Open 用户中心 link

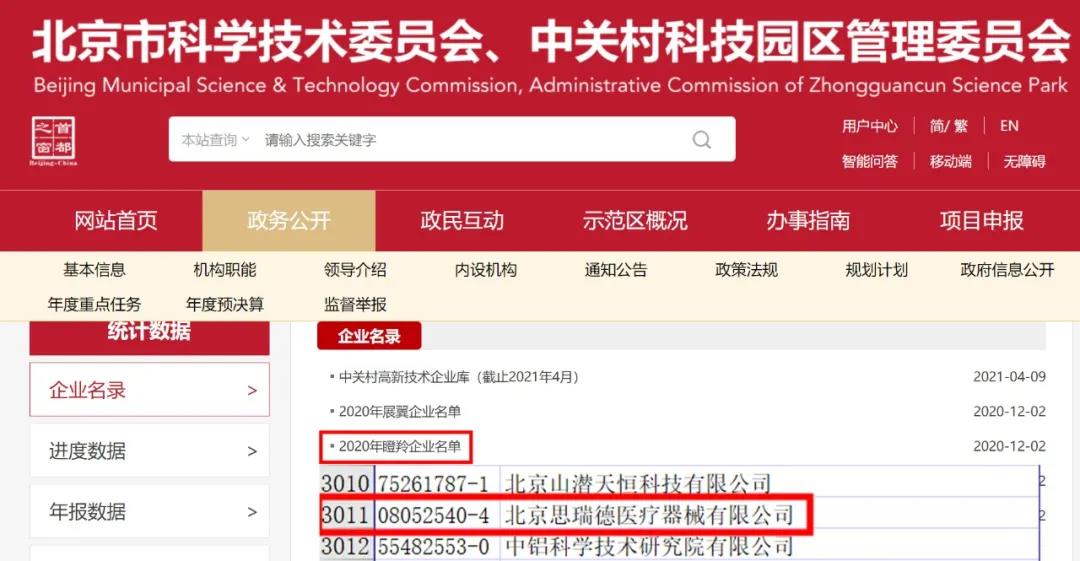pos(869,126)
